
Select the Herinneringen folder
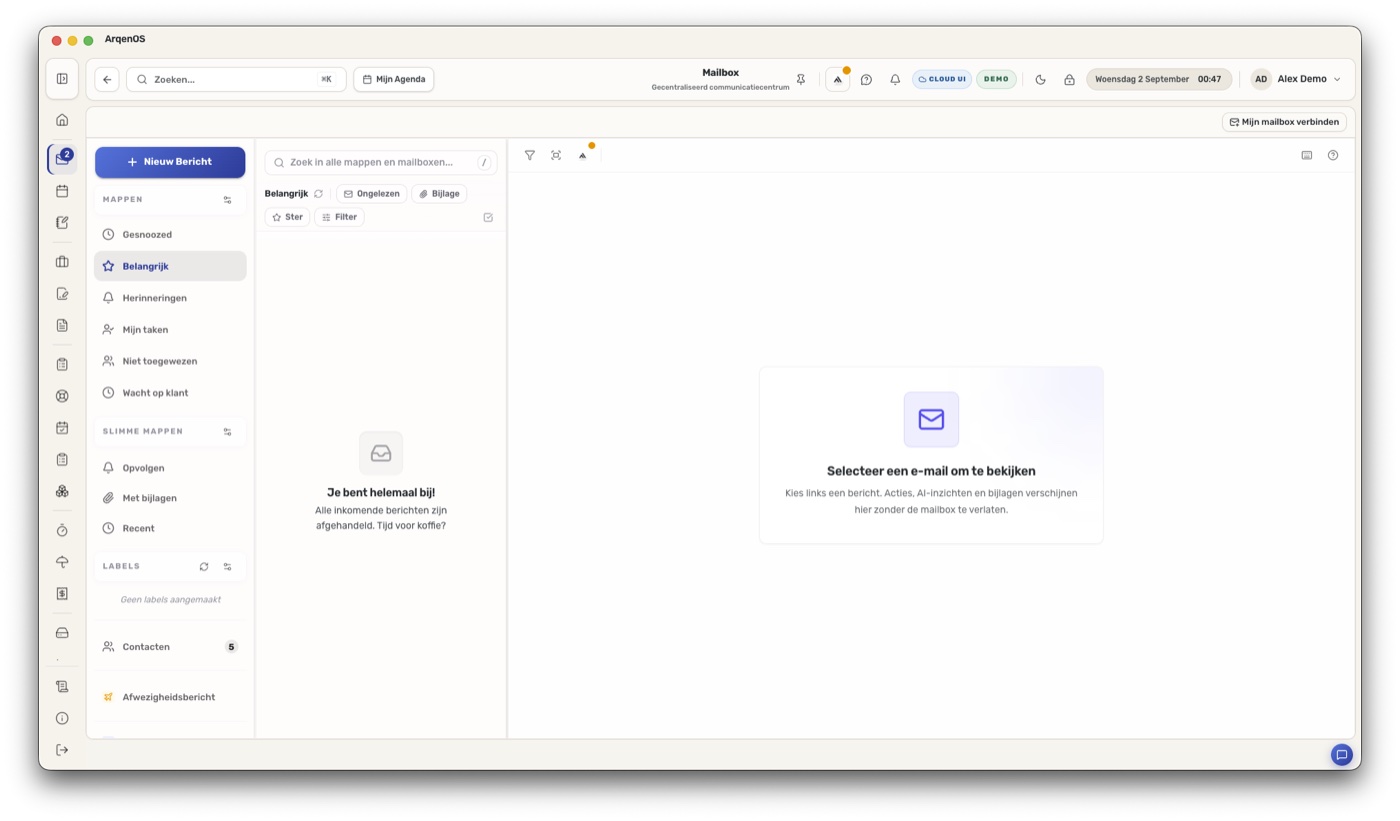click(x=170, y=298)
